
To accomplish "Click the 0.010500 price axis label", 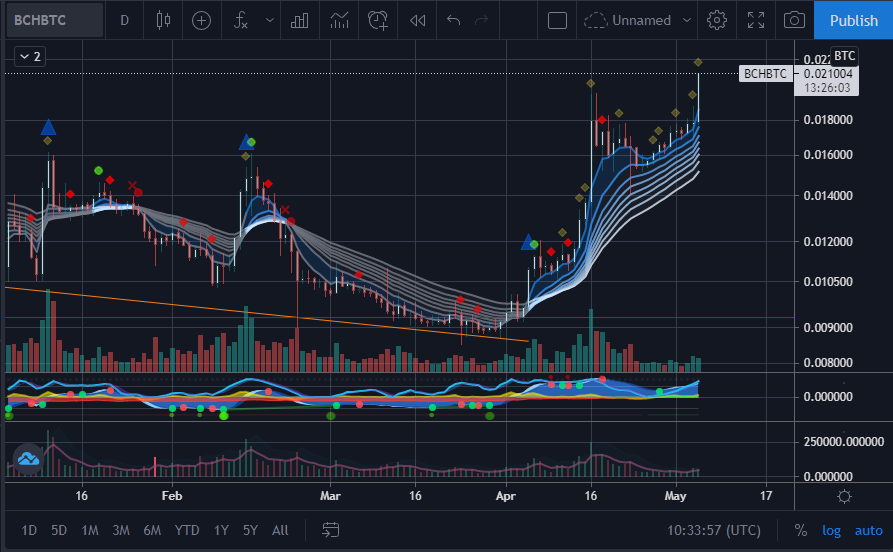I will click(828, 281).
